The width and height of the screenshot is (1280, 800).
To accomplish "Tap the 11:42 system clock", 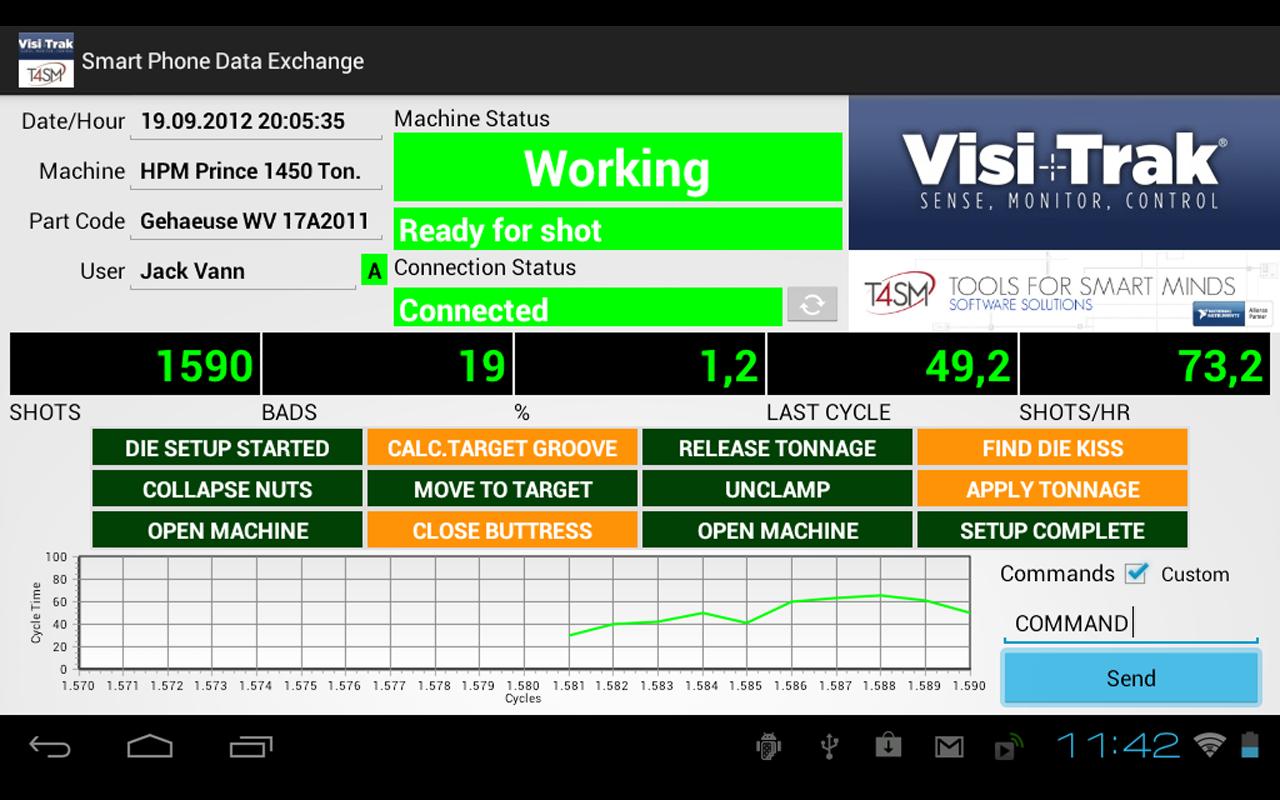I will 1118,745.
